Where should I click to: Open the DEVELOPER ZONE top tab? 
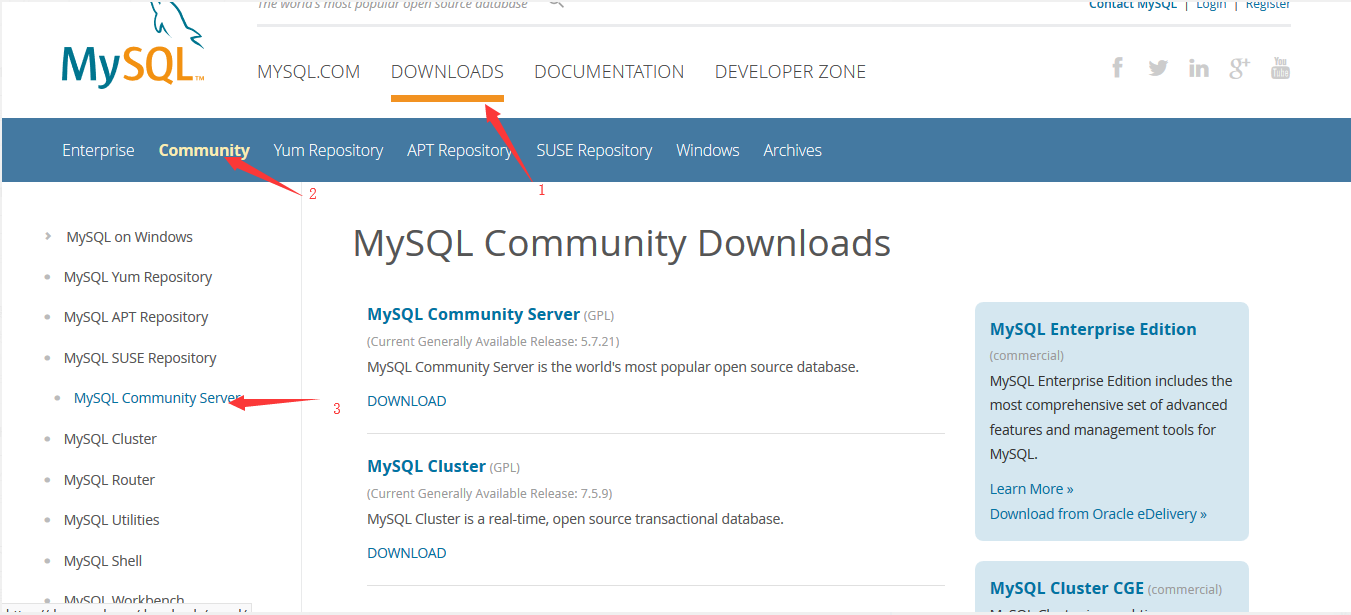[x=790, y=72]
